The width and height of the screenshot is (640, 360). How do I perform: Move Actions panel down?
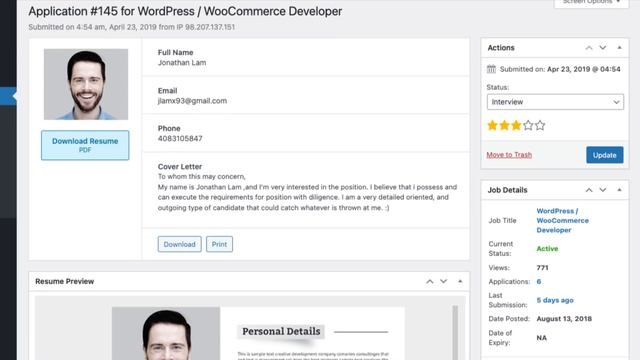click(x=603, y=48)
